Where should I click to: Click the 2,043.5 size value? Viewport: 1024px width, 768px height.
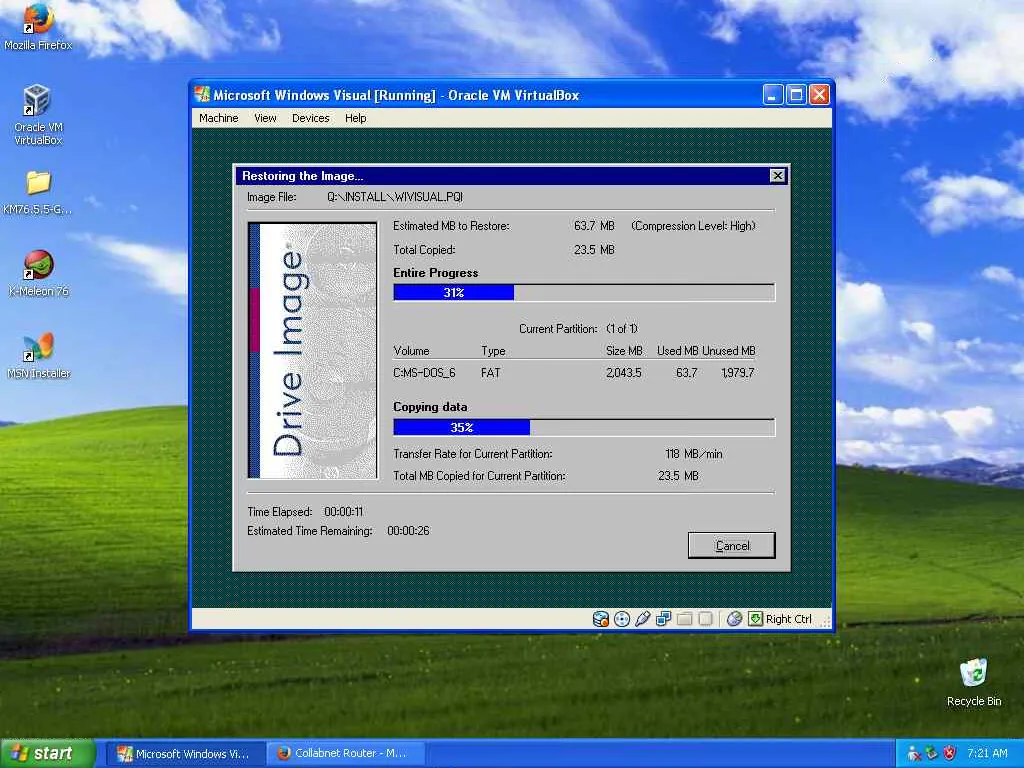tap(624, 373)
